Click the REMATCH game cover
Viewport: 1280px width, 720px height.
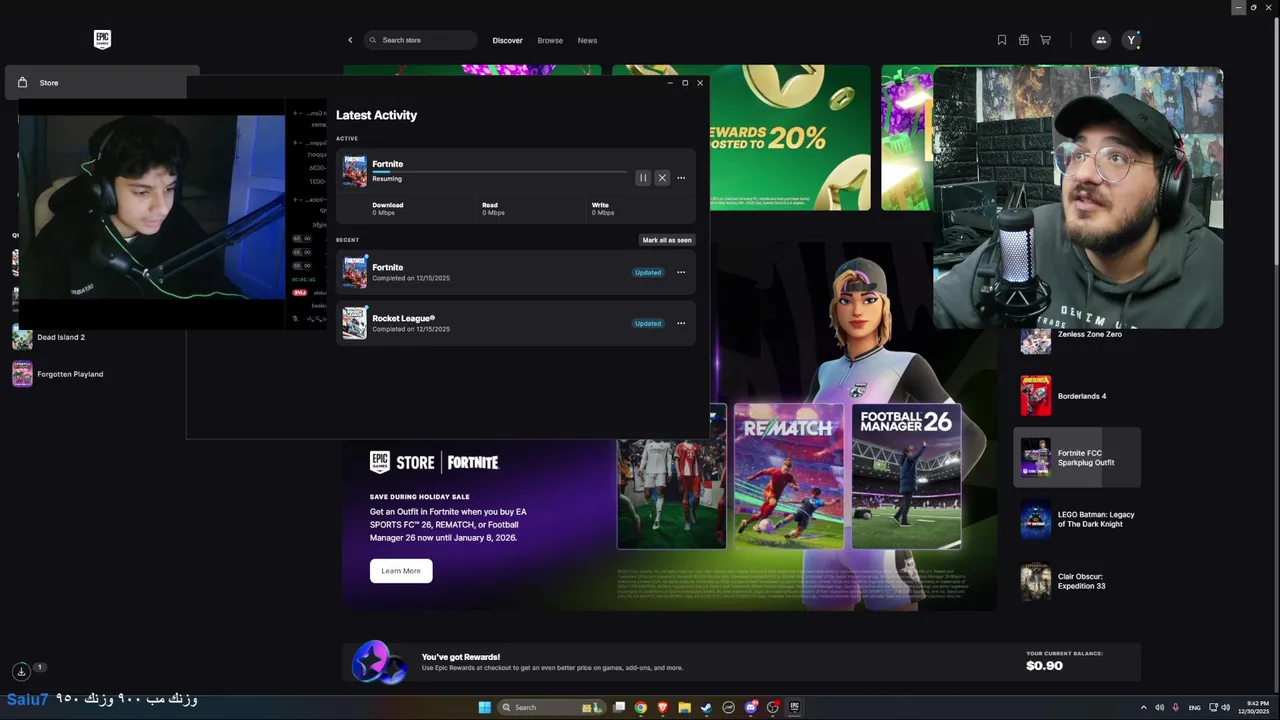coord(789,476)
